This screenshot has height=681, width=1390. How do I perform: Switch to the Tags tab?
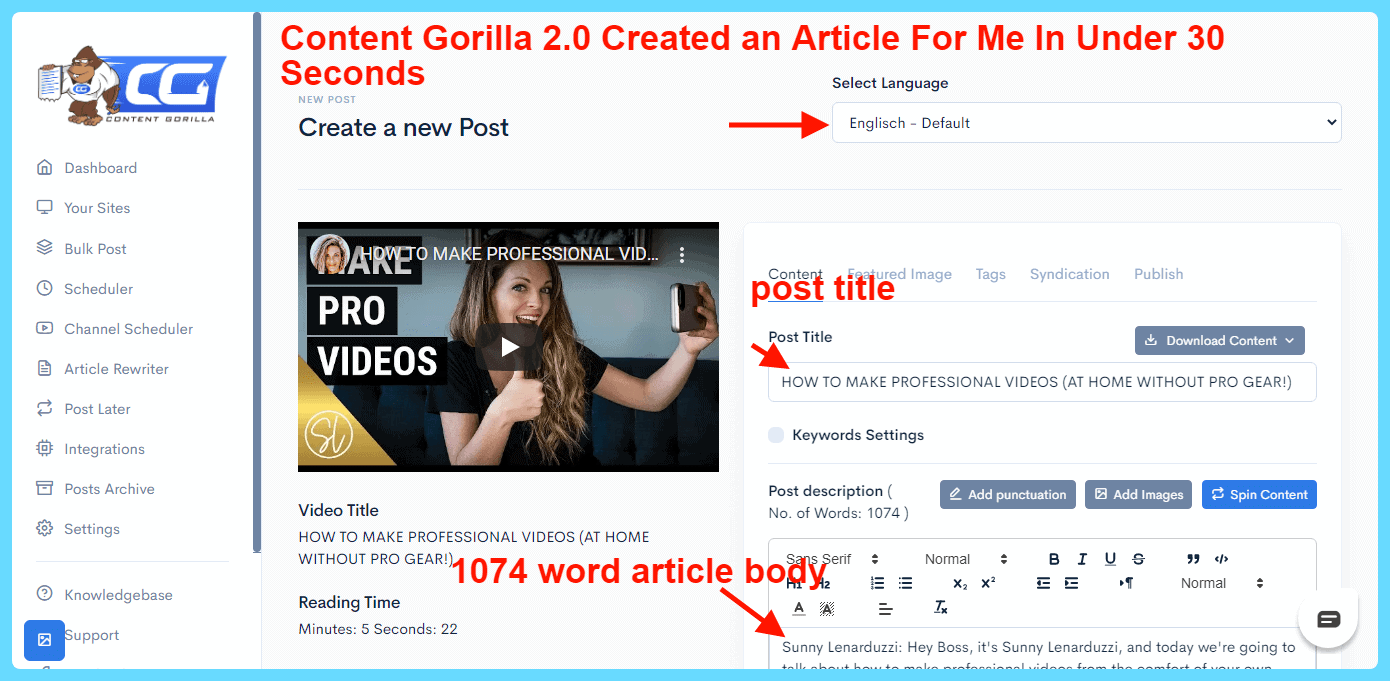(991, 274)
